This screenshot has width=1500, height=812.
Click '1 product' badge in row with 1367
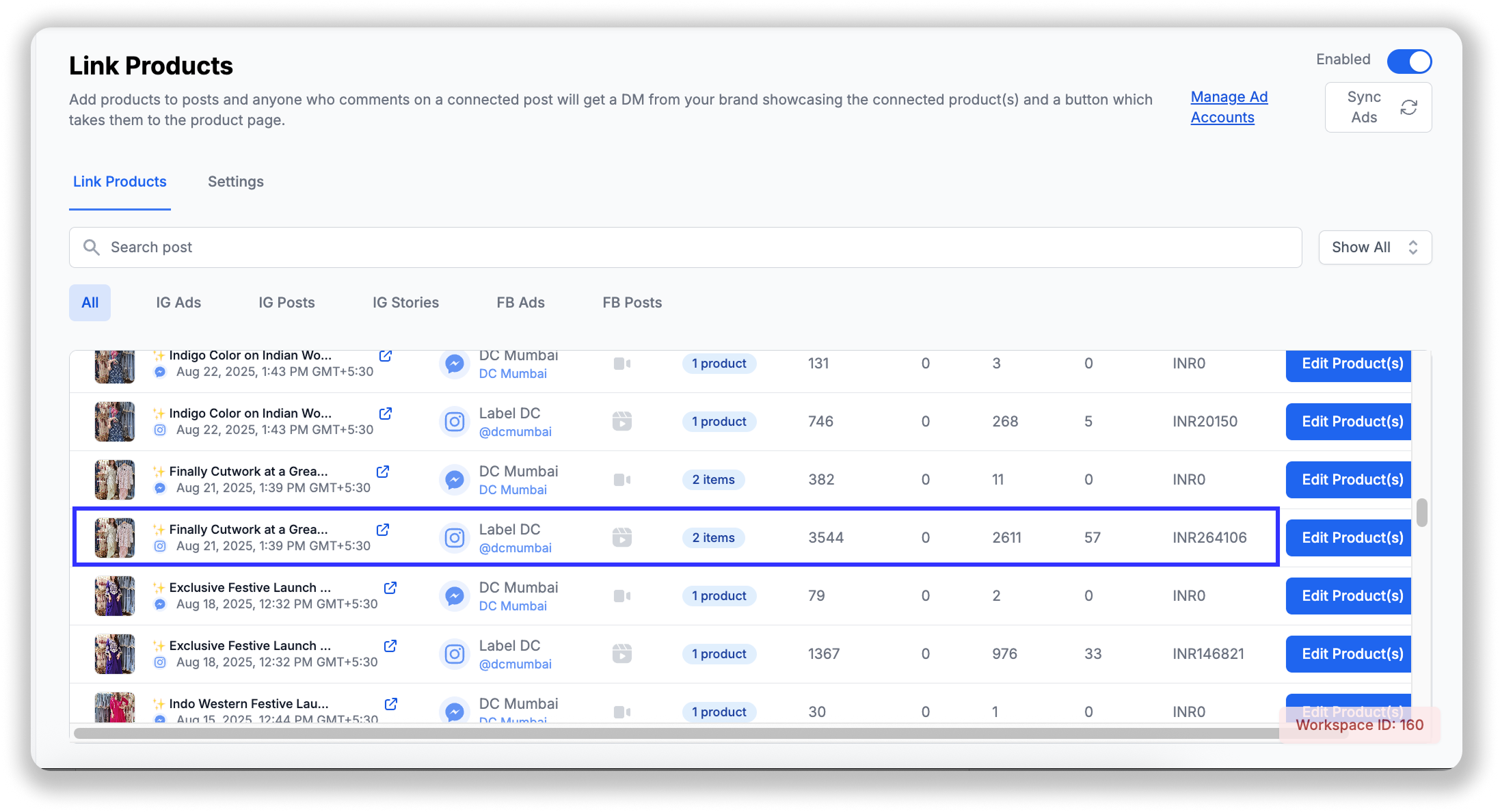coord(719,654)
